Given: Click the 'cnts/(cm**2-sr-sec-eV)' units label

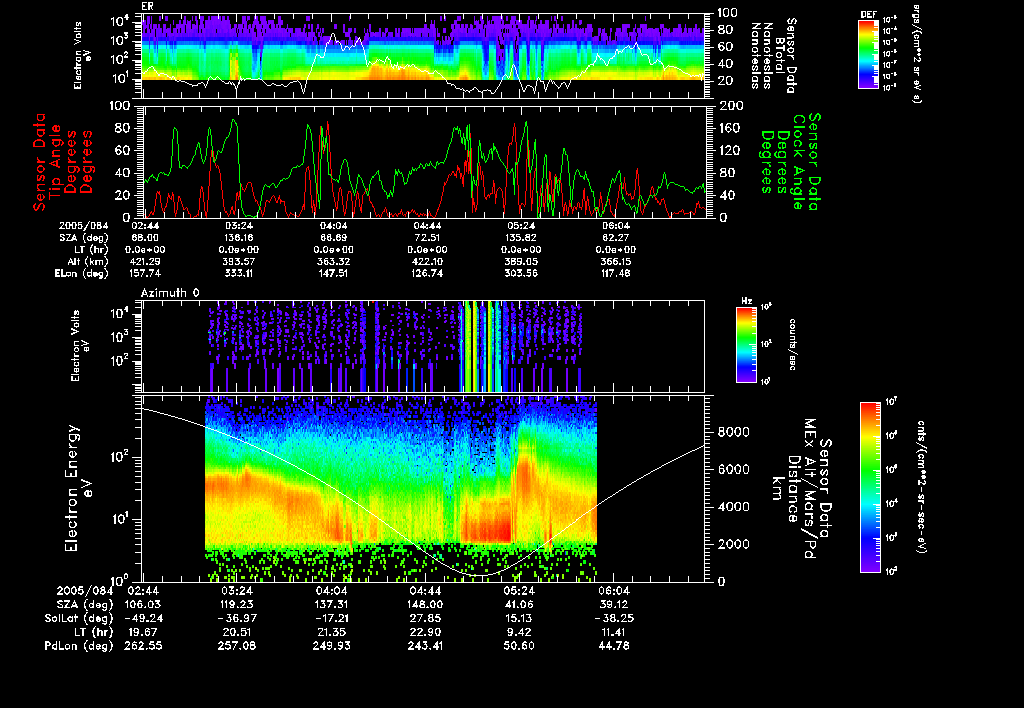Looking at the screenshot, I should [921, 487].
